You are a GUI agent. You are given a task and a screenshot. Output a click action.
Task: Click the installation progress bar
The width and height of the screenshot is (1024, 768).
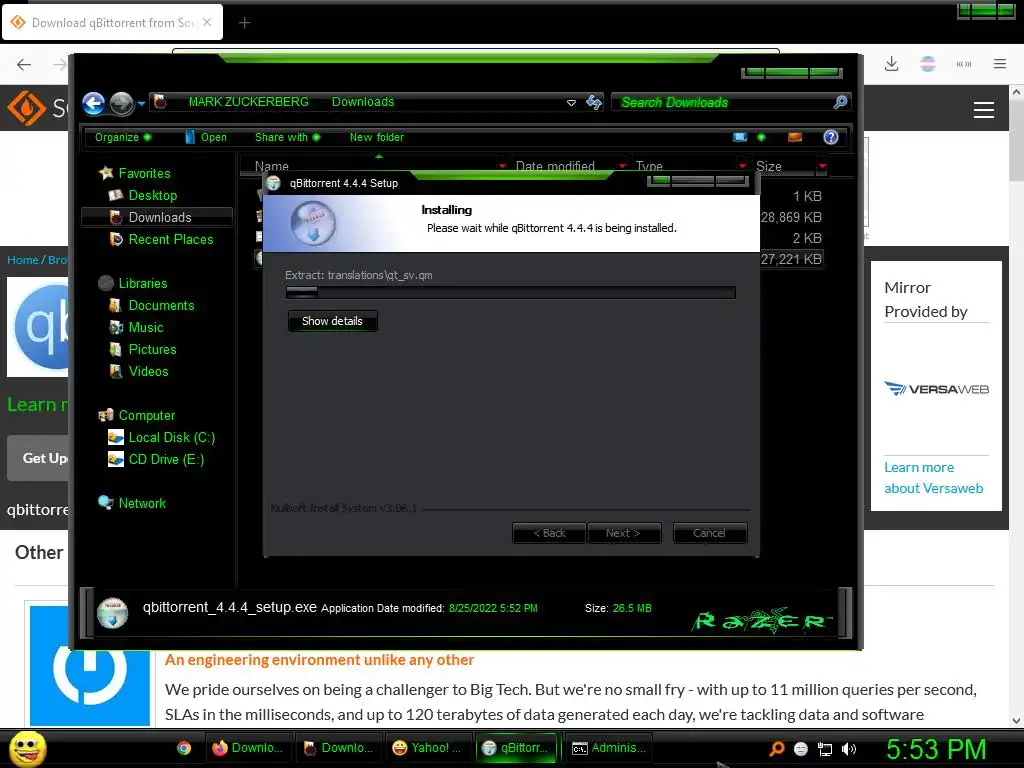(x=511, y=293)
